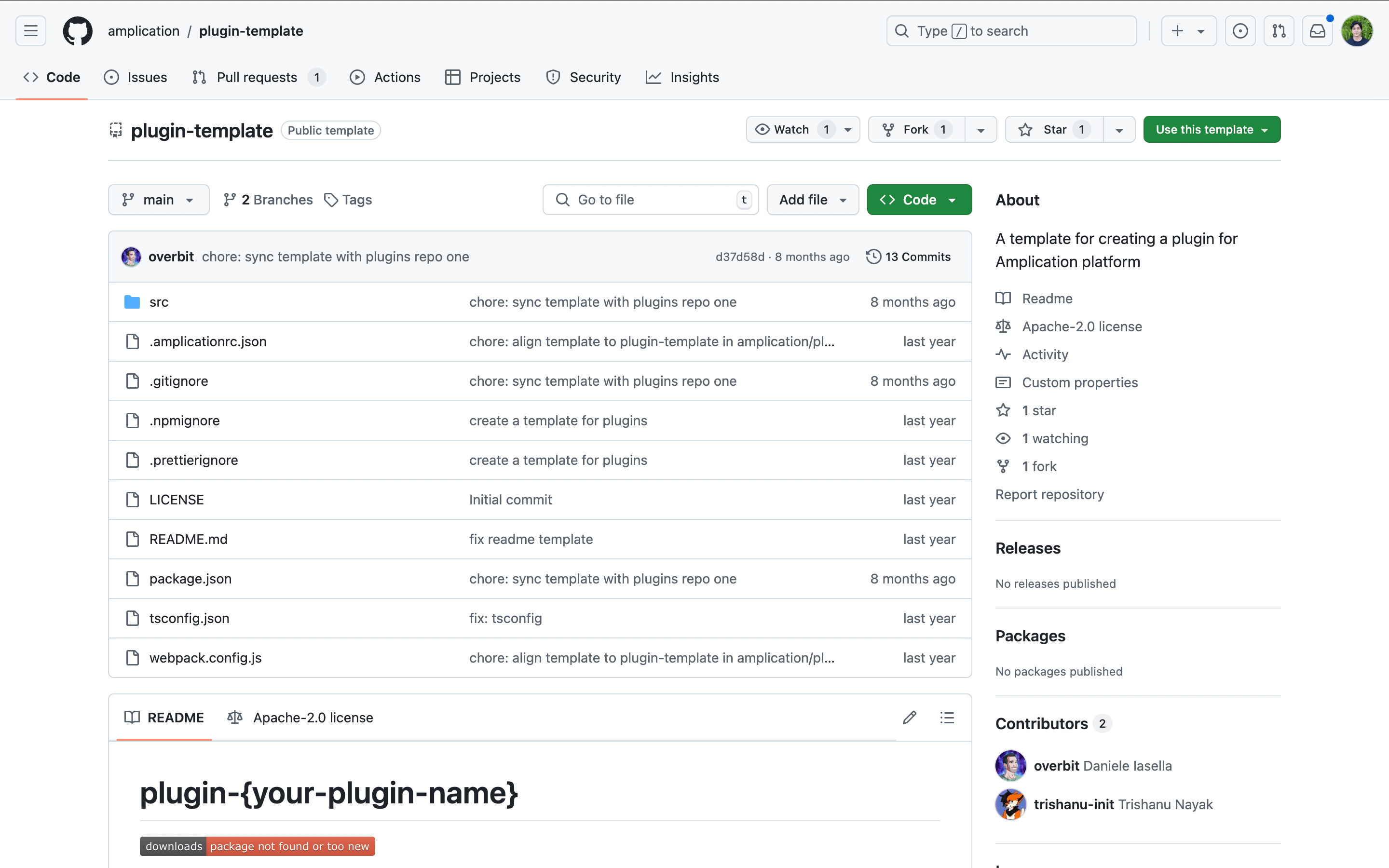Click the Go to file search input
The height and width of the screenshot is (868, 1389).
[650, 199]
